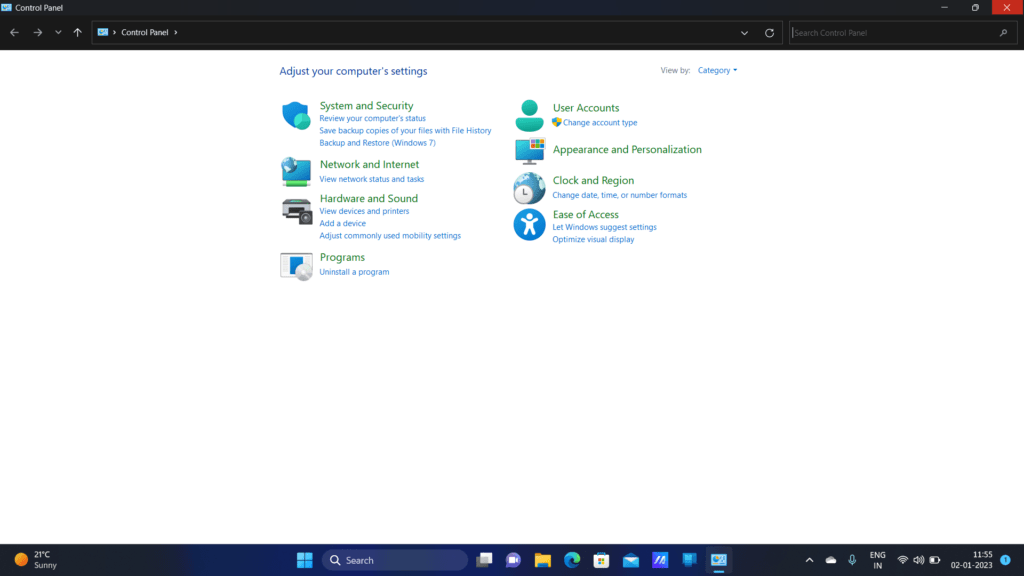This screenshot has width=1024, height=576.
Task: Open Backup and Restore (Windows 7)
Action: click(377, 143)
